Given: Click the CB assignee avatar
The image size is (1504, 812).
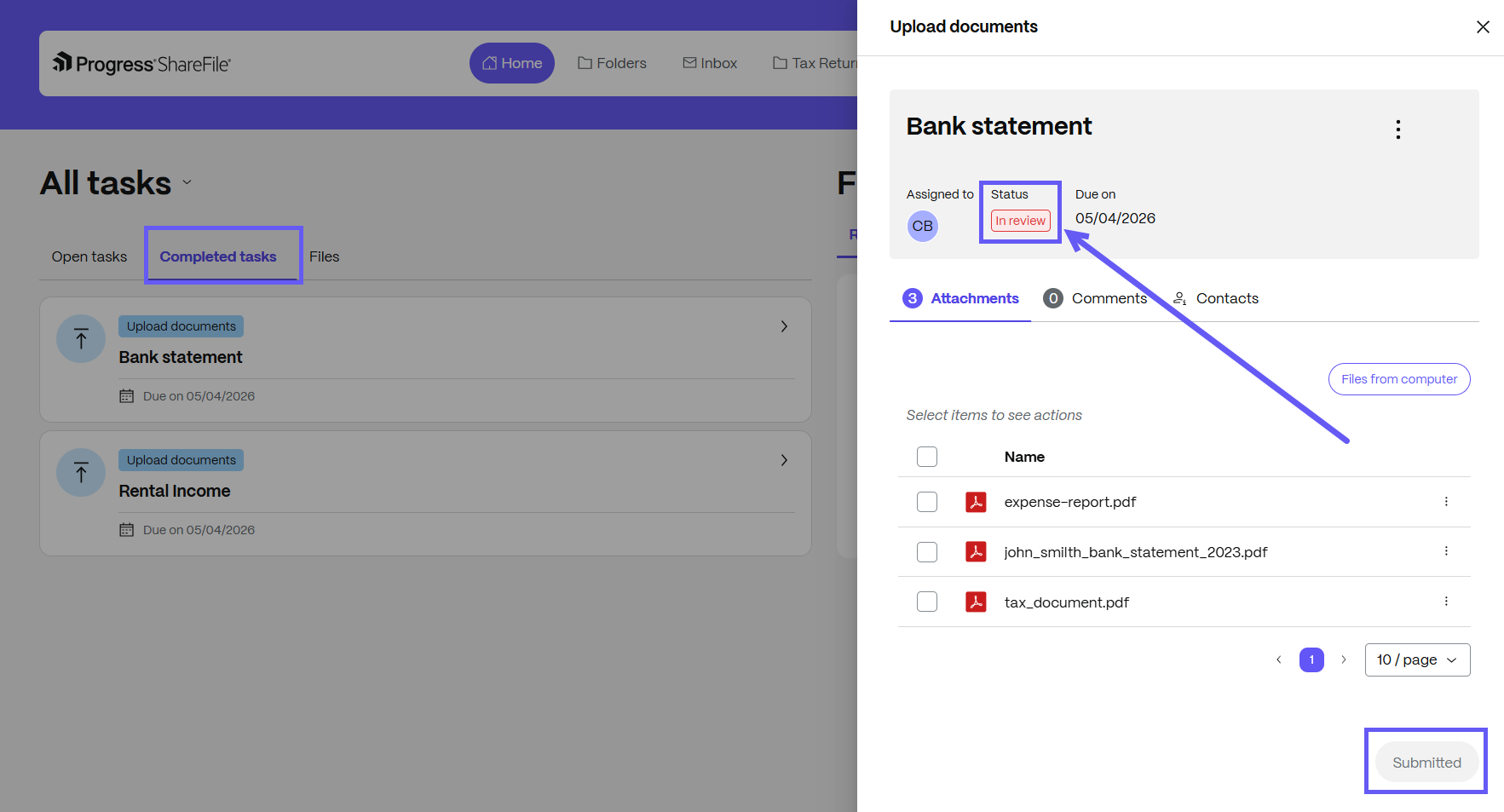Looking at the screenshot, I should pos(922,226).
